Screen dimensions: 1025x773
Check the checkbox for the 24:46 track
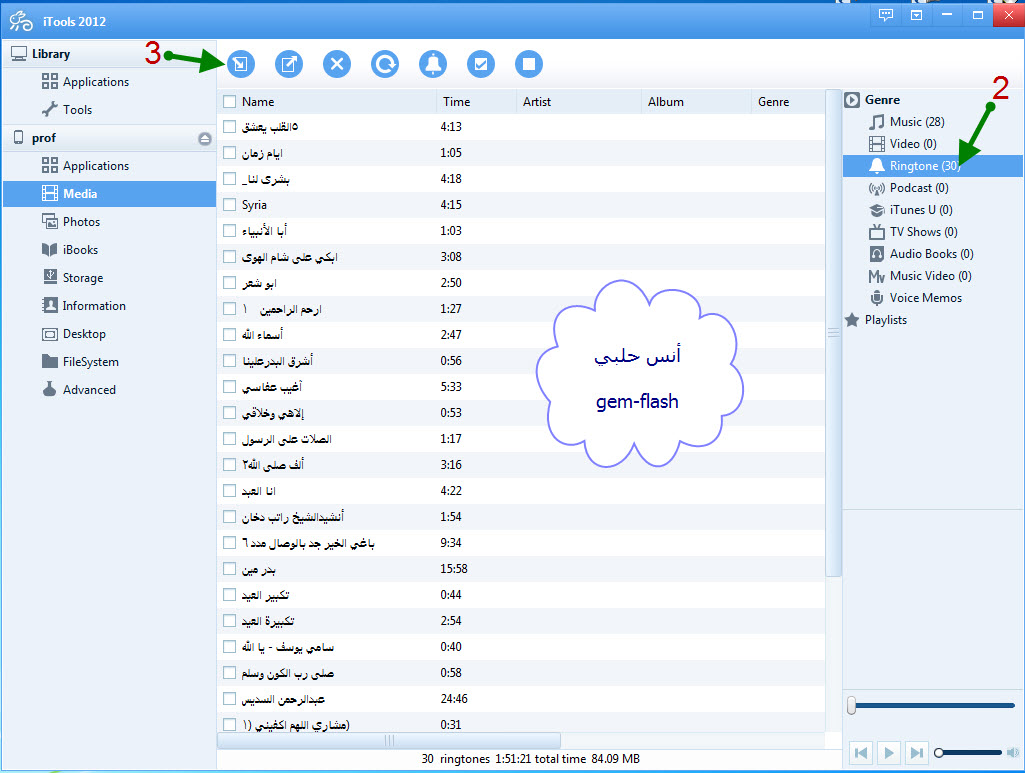coord(229,699)
